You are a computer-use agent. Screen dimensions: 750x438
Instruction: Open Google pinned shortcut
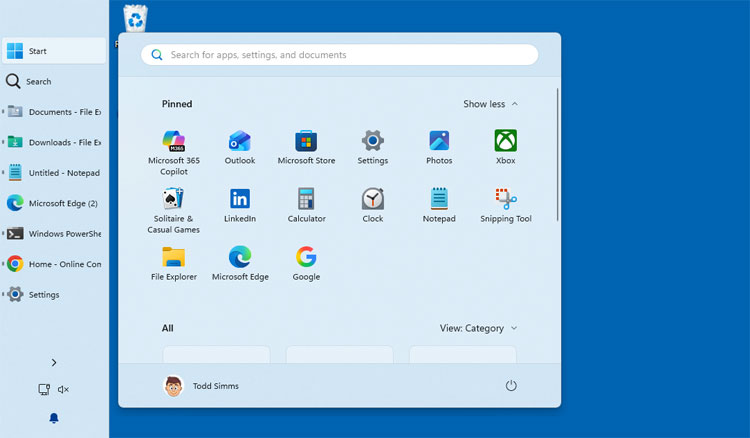point(306,263)
